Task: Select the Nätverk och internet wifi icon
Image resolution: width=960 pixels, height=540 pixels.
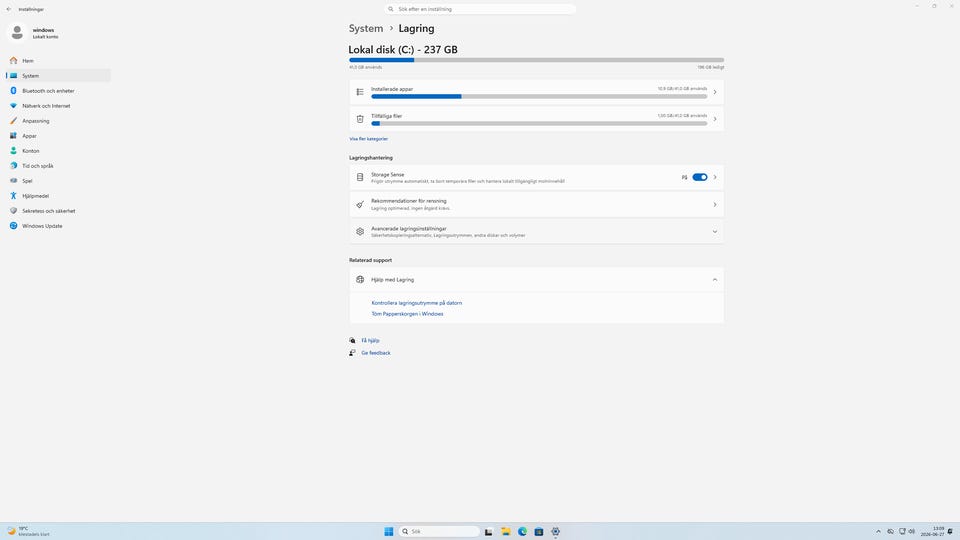Action: point(13,105)
